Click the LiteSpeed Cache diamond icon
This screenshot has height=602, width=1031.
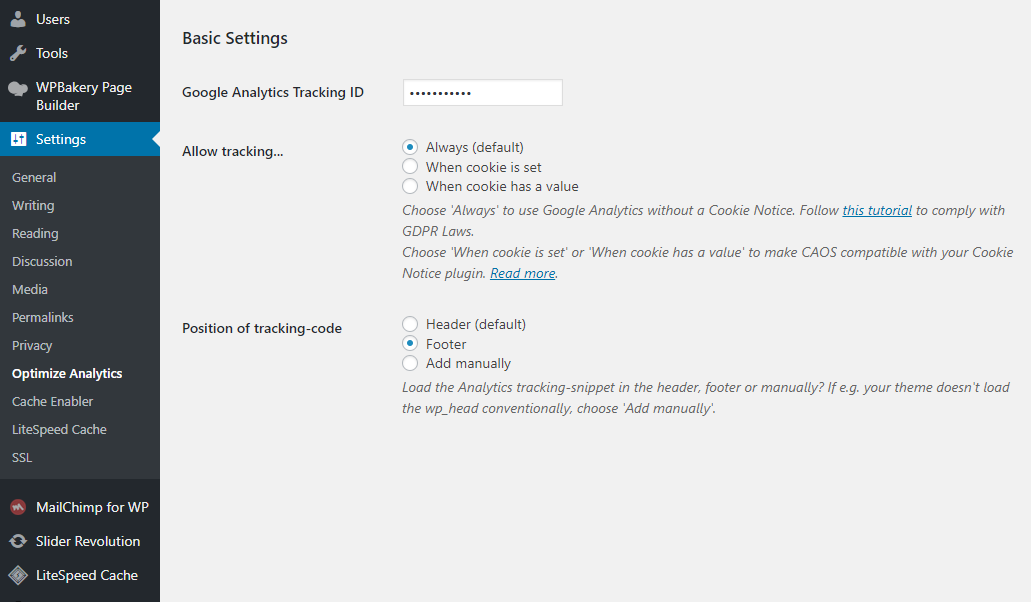click(x=18, y=575)
